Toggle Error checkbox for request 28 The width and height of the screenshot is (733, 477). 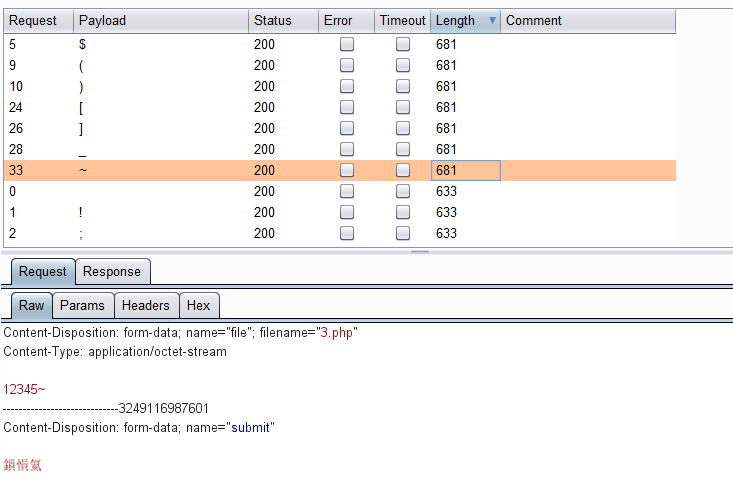[347, 149]
